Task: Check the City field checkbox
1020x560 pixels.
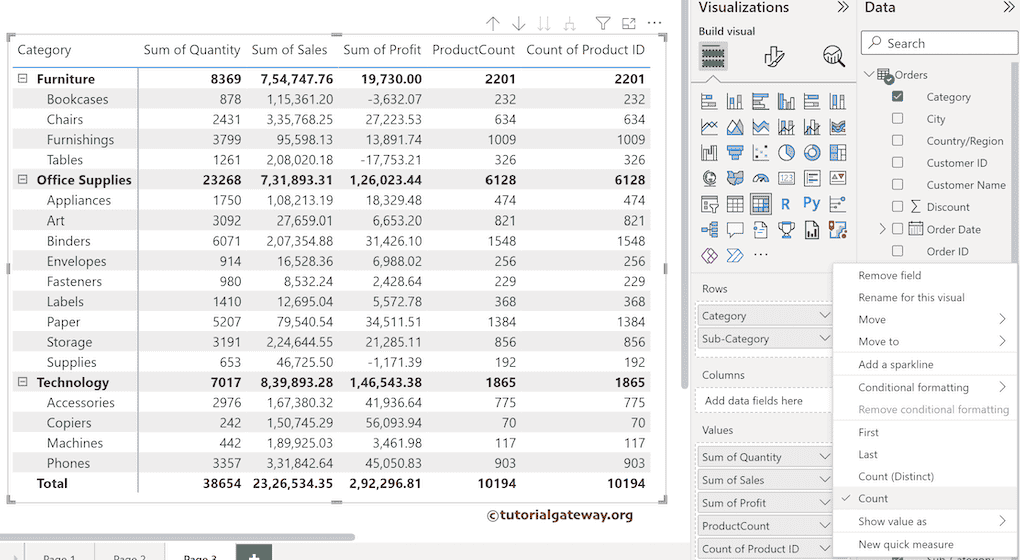Action: [x=898, y=118]
